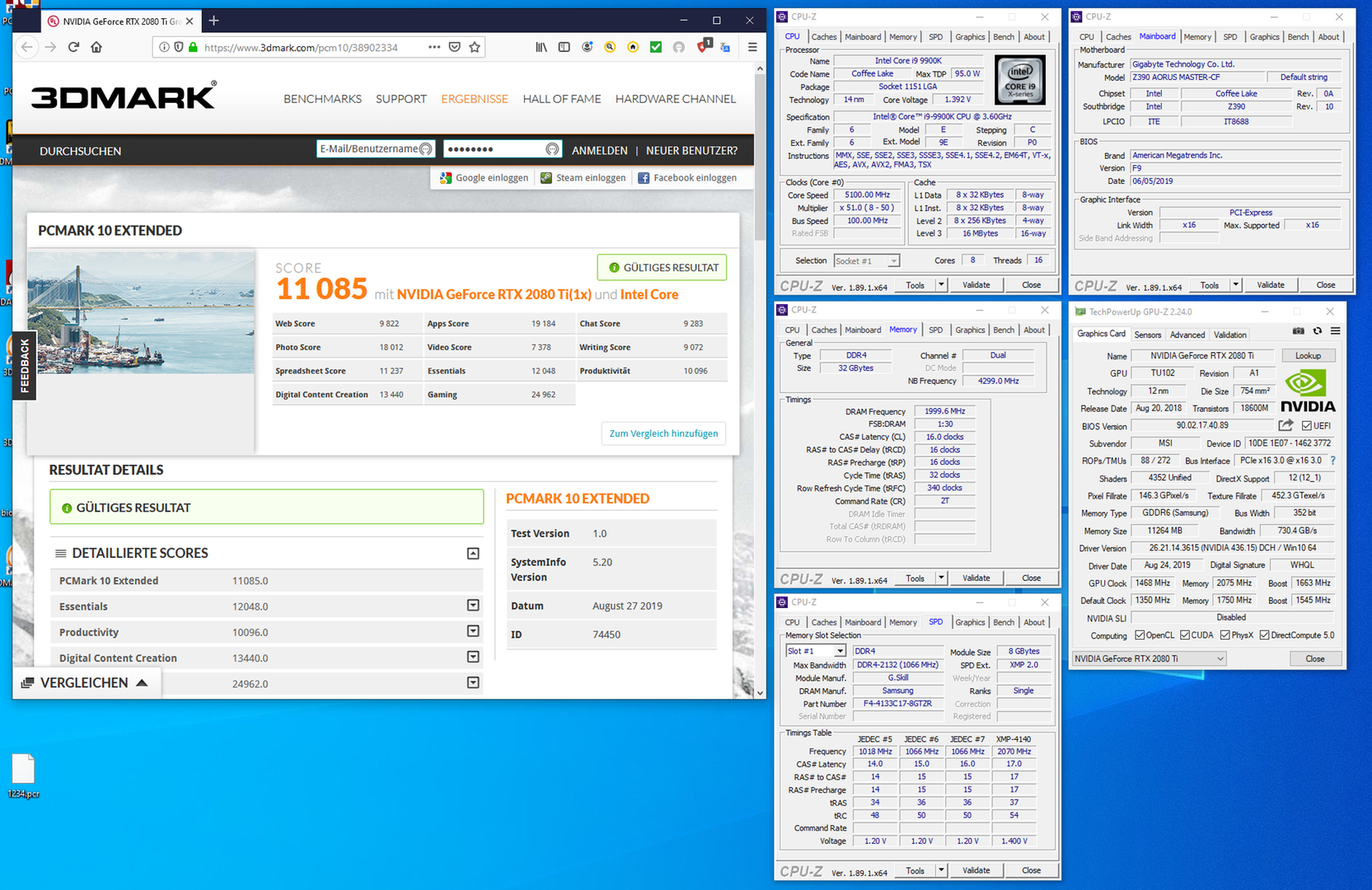Focus the password field

pyautogui.click(x=503, y=149)
